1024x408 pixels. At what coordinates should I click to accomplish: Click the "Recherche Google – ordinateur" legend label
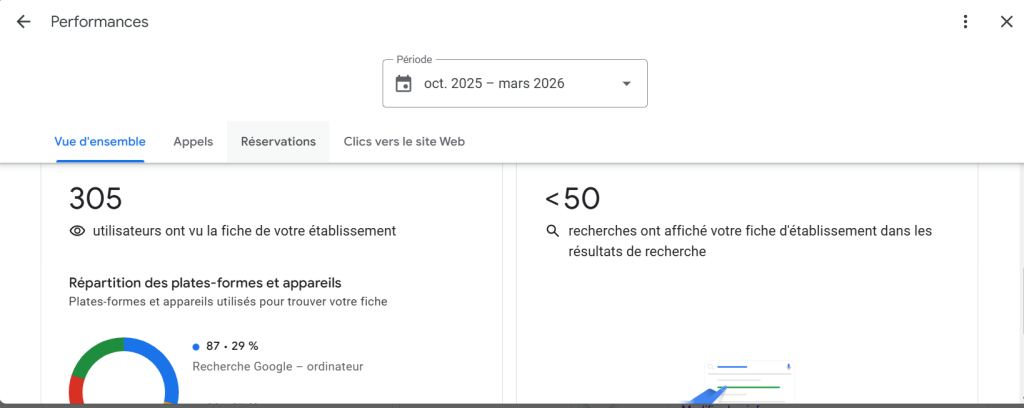coord(277,367)
